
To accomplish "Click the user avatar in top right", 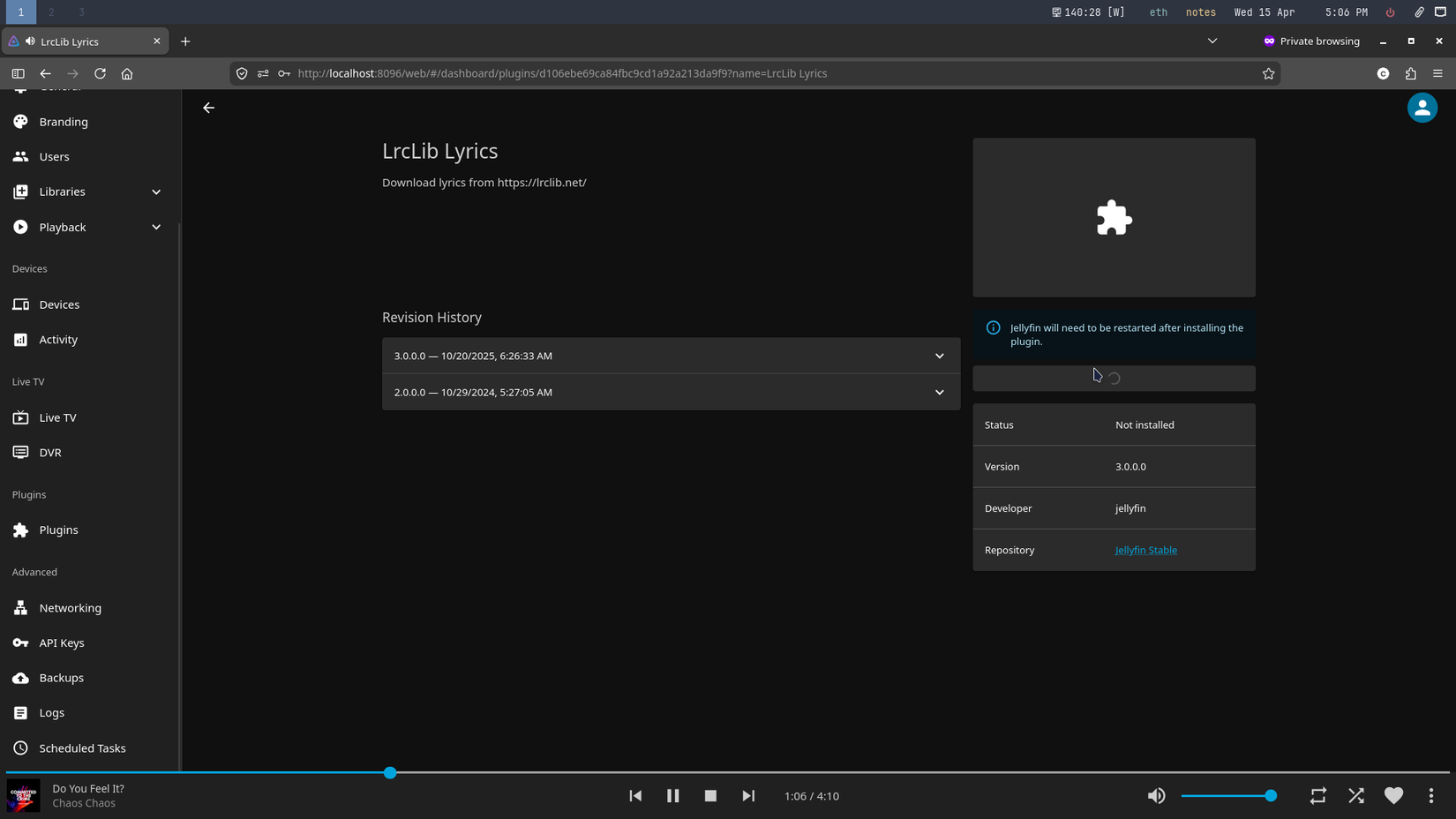I will [x=1422, y=107].
